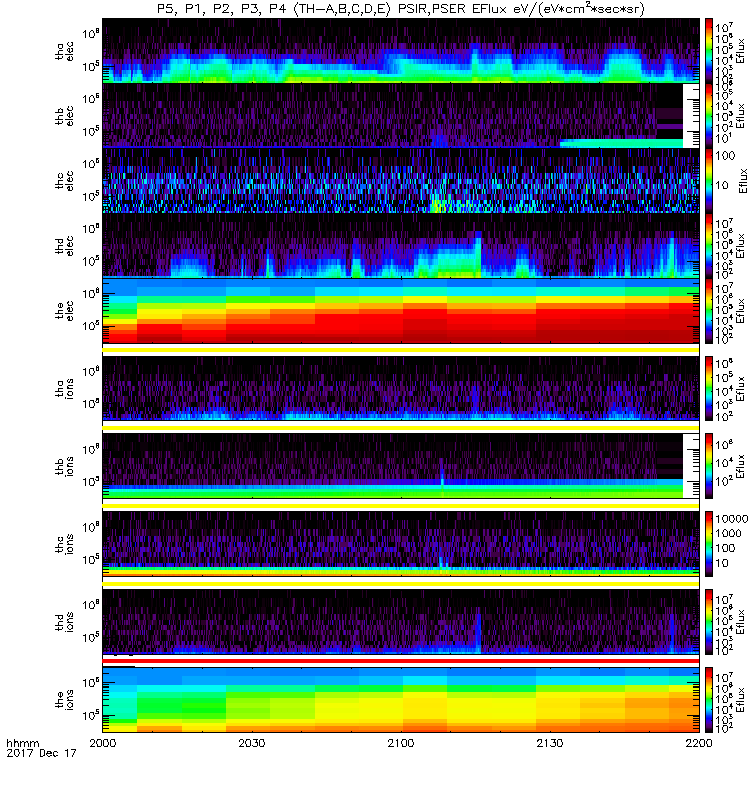750x800 pixels.
Task: Click the '1000' tick on thc ions colorbar
Action: click(729, 533)
